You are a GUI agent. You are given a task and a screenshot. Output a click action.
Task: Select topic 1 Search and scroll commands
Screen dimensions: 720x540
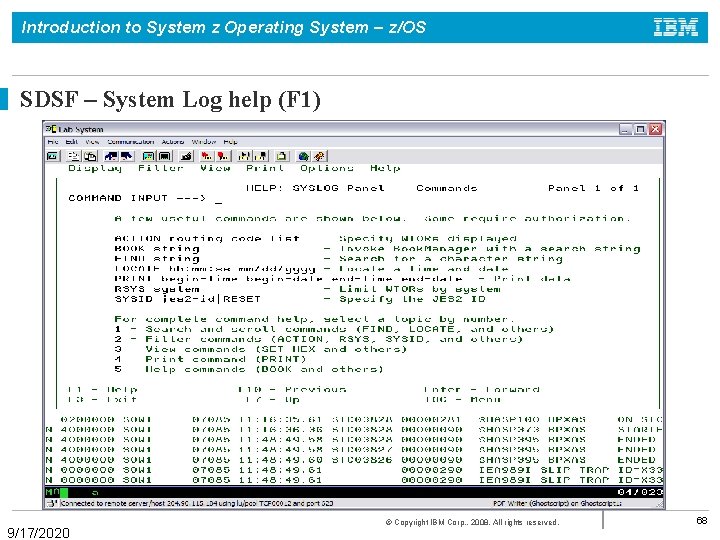(334, 329)
